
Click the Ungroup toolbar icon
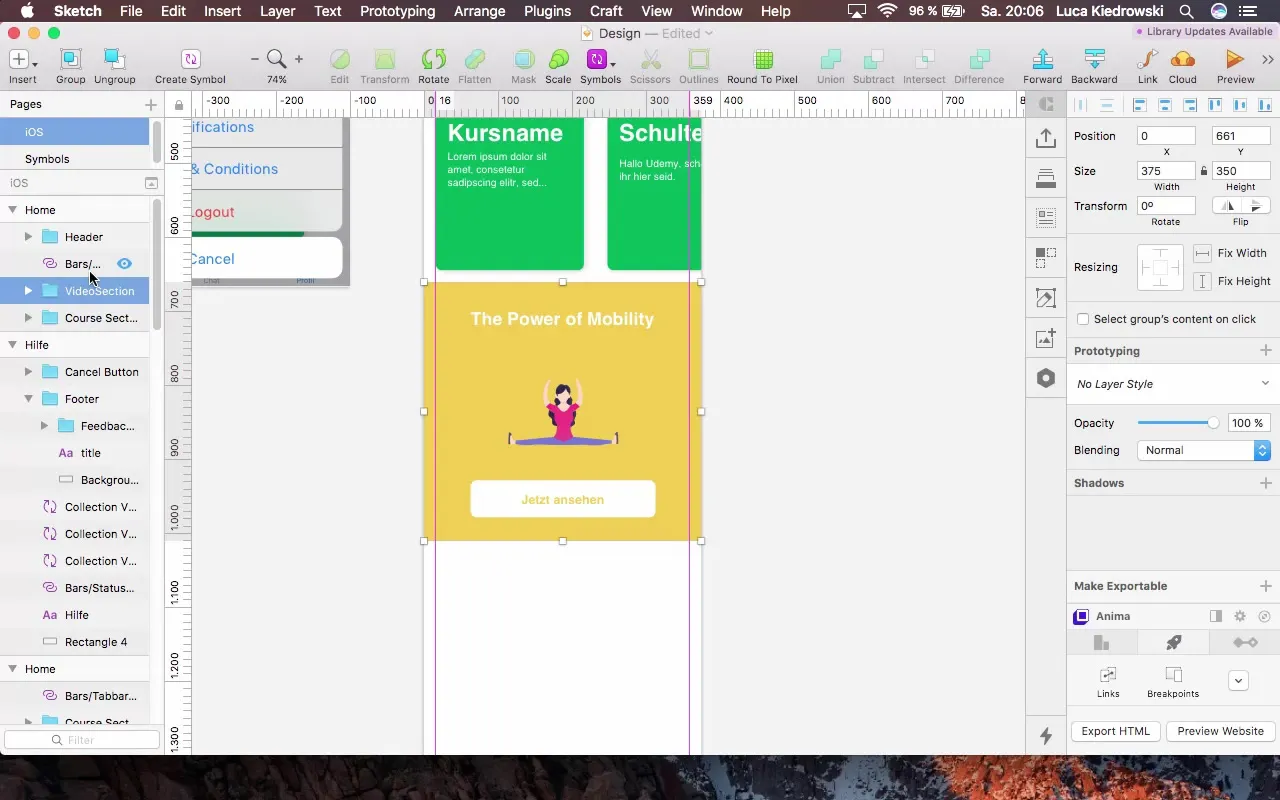115,60
